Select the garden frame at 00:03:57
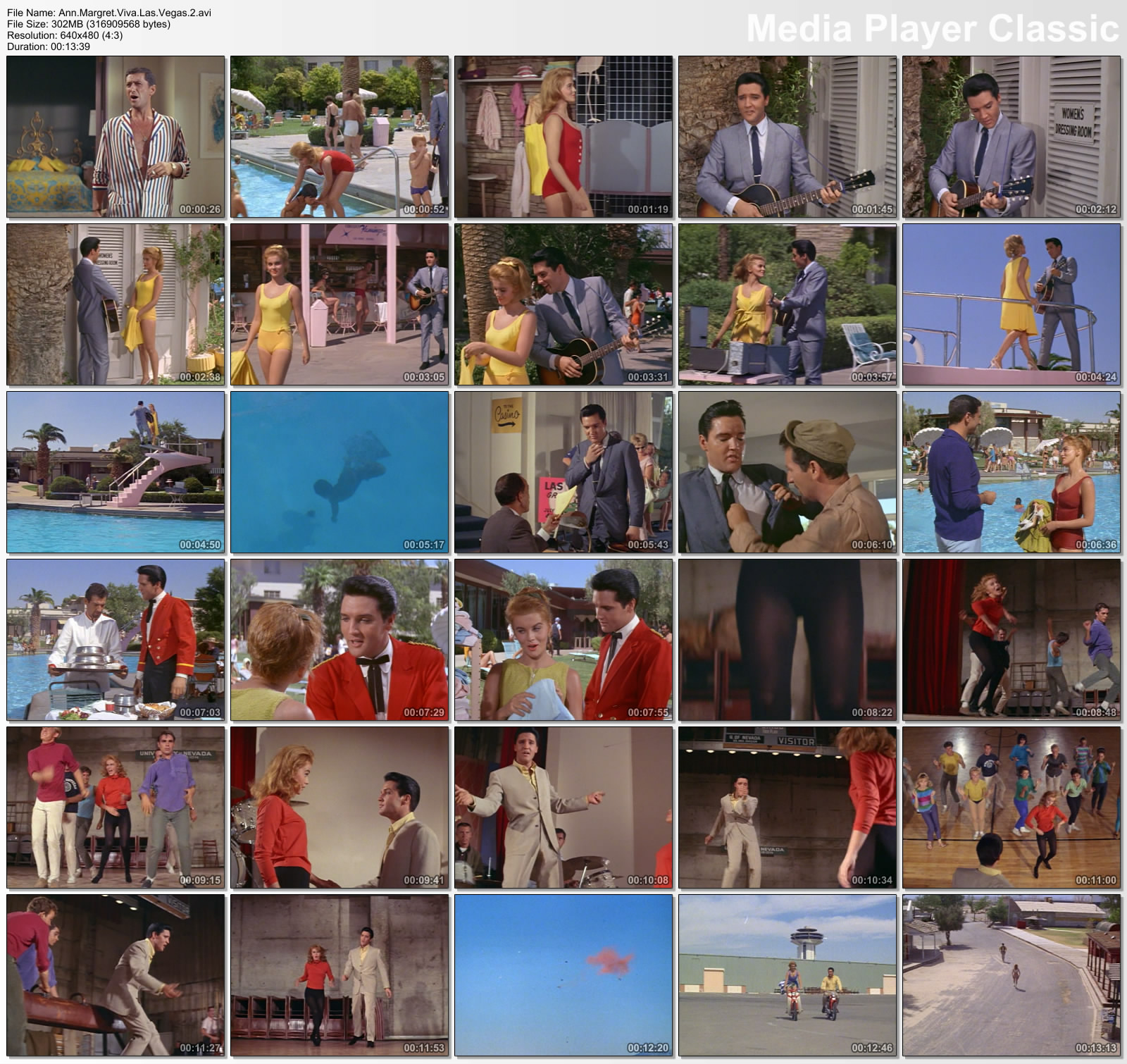This screenshot has height=1064, width=1127. (787, 304)
